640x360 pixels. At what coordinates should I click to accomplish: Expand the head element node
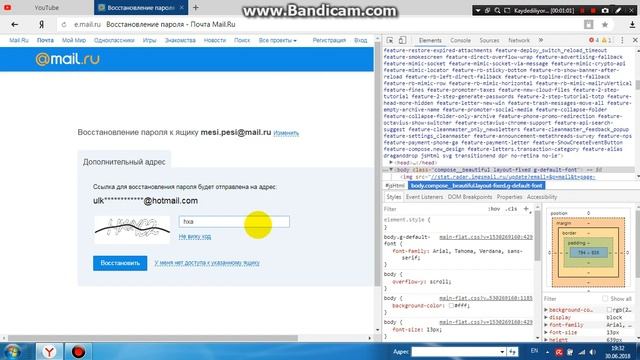(391, 162)
